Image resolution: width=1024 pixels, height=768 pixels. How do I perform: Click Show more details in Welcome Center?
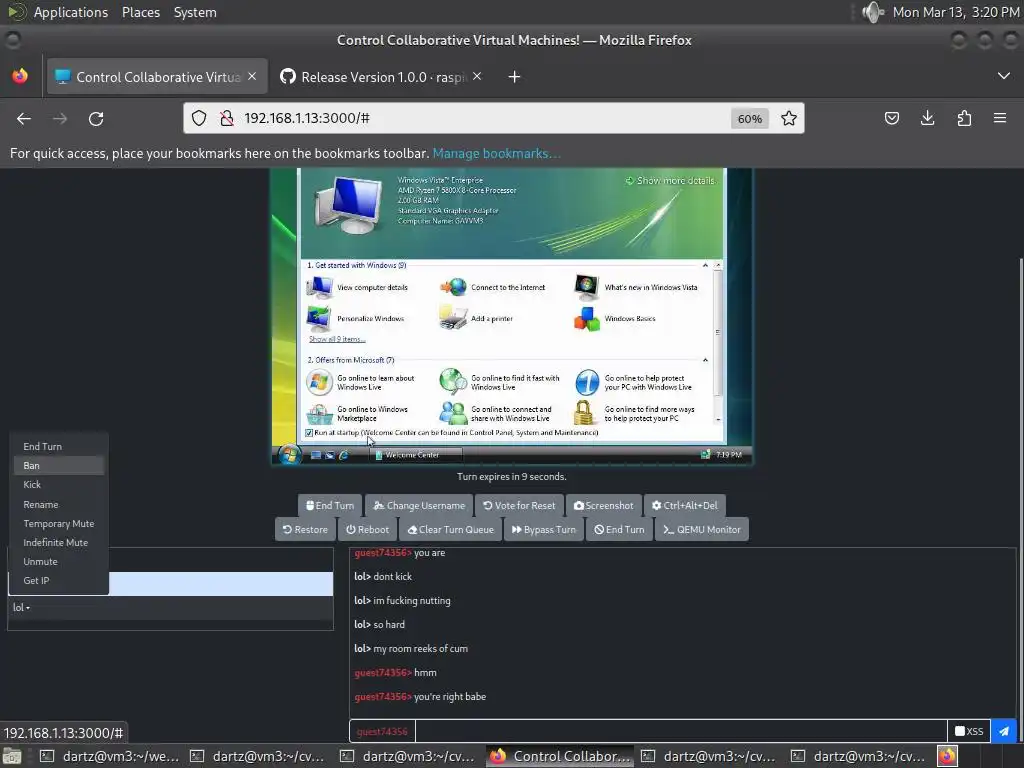coord(670,180)
